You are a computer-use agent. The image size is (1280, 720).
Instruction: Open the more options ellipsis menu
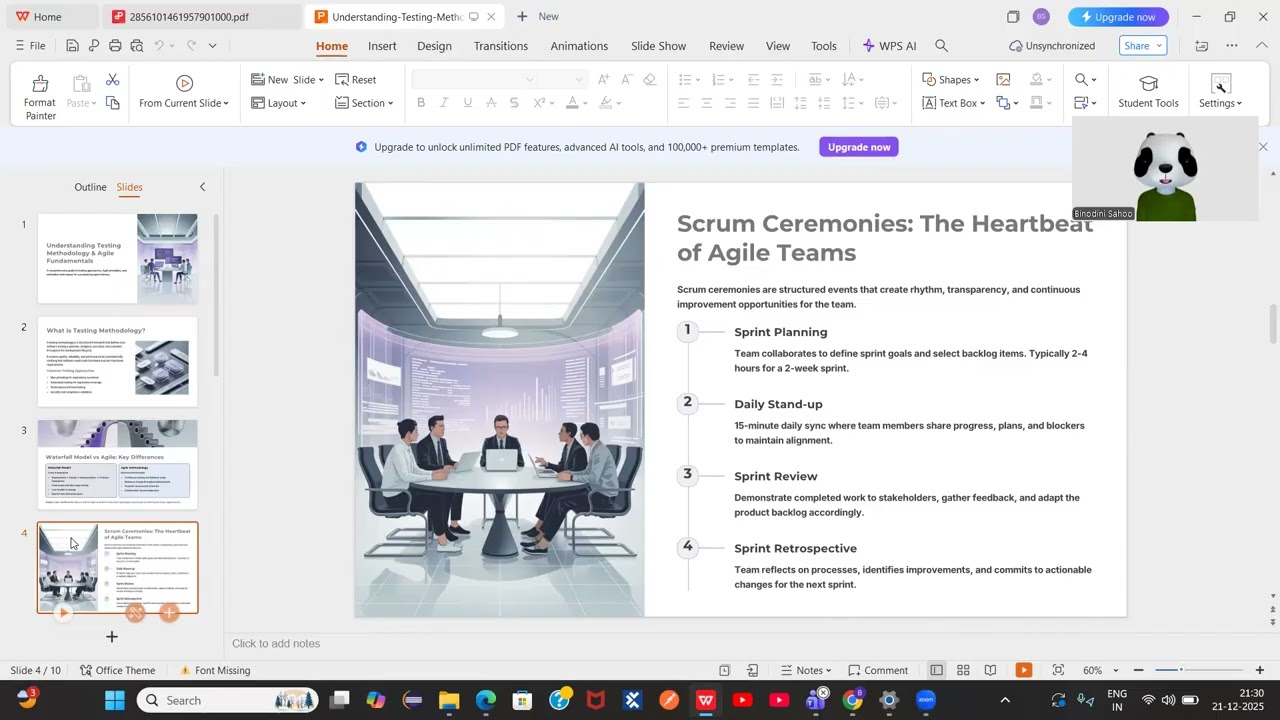1232,46
